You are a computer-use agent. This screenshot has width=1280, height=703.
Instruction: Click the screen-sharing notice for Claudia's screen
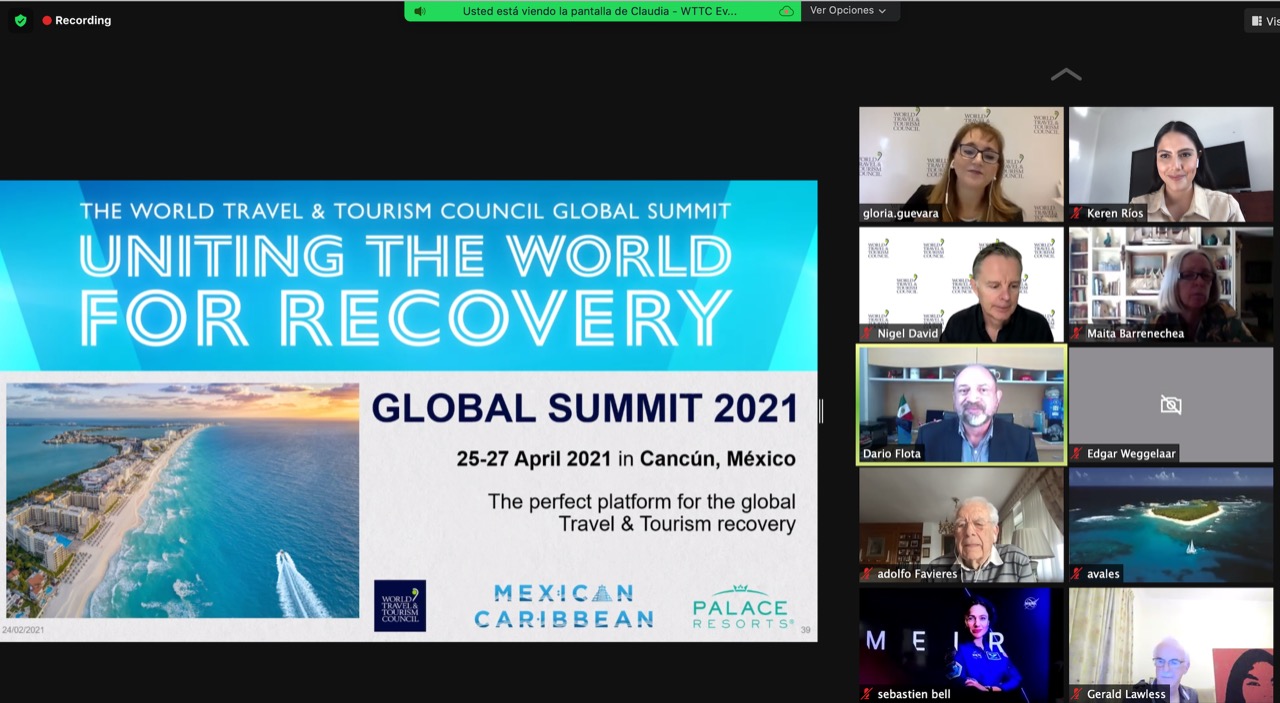(598, 11)
